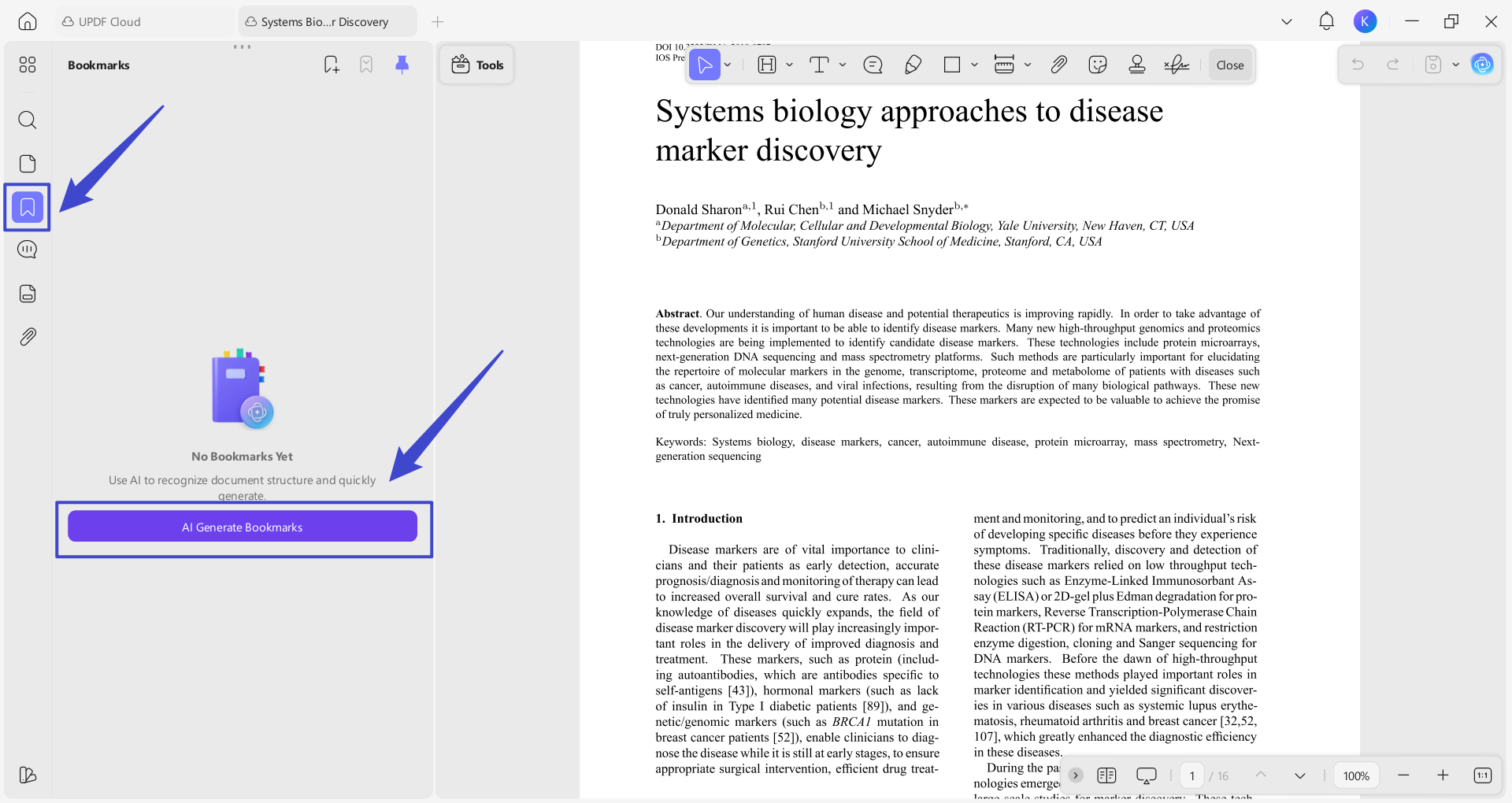Open the Comments panel in sidebar
Viewport: 1512px width, 803px height.
pos(28,250)
